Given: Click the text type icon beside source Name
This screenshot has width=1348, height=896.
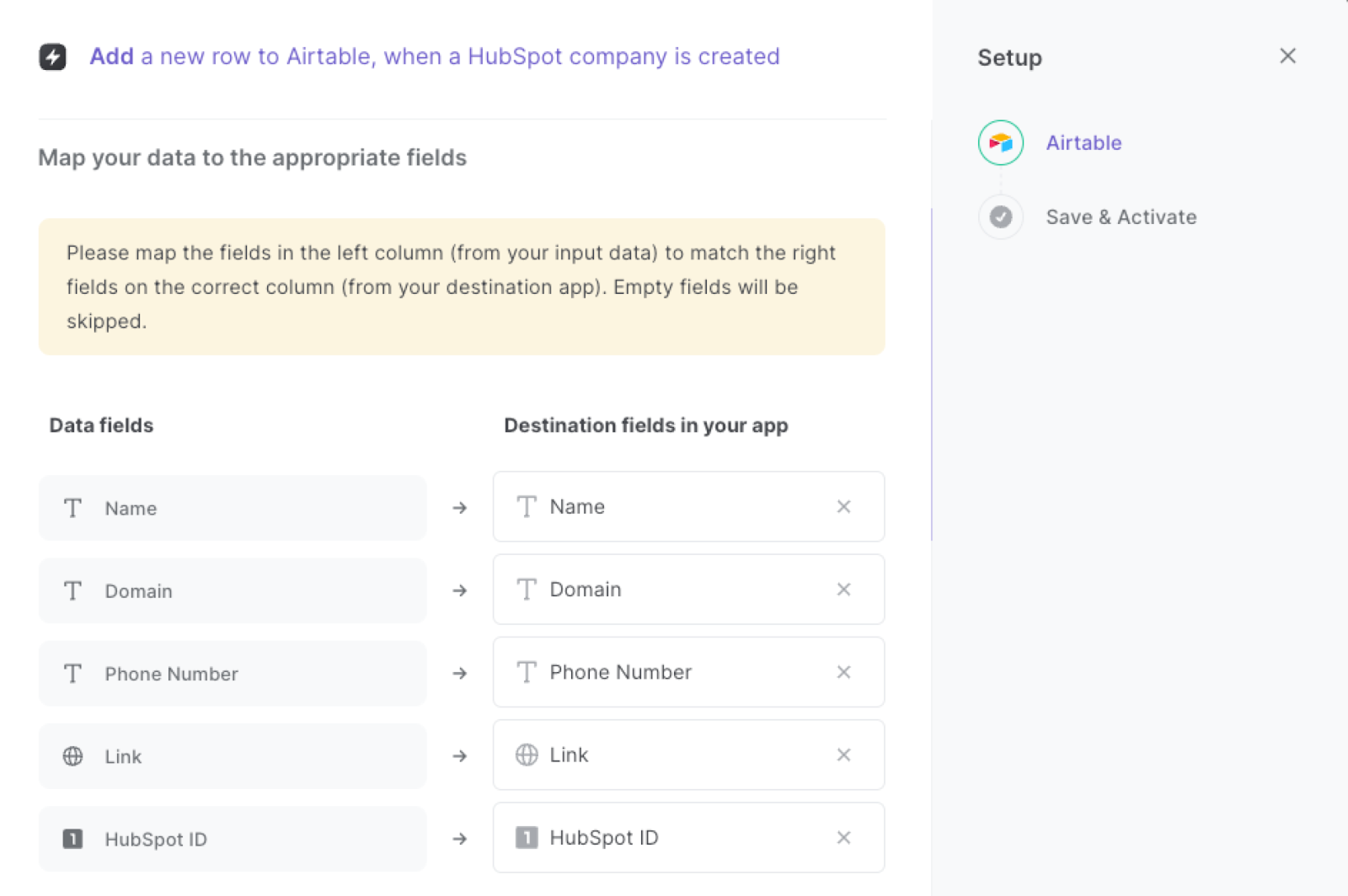Looking at the screenshot, I should [x=73, y=508].
